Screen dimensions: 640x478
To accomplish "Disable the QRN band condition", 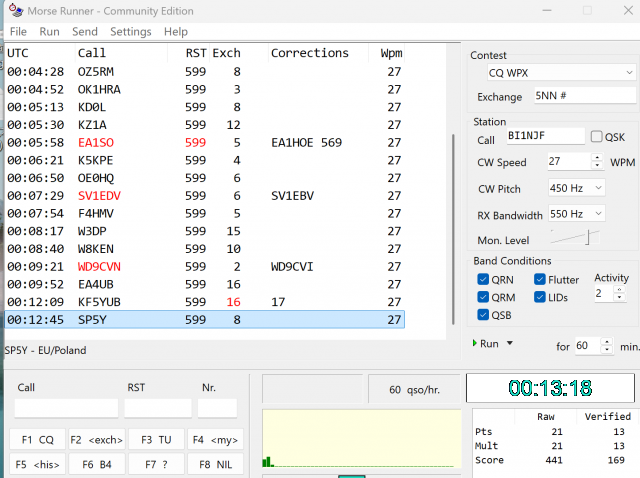I will (483, 279).
